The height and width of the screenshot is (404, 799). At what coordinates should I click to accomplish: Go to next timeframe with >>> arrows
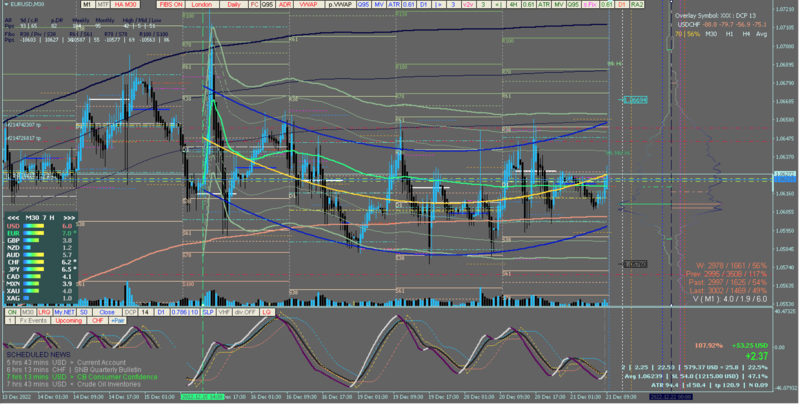point(69,218)
